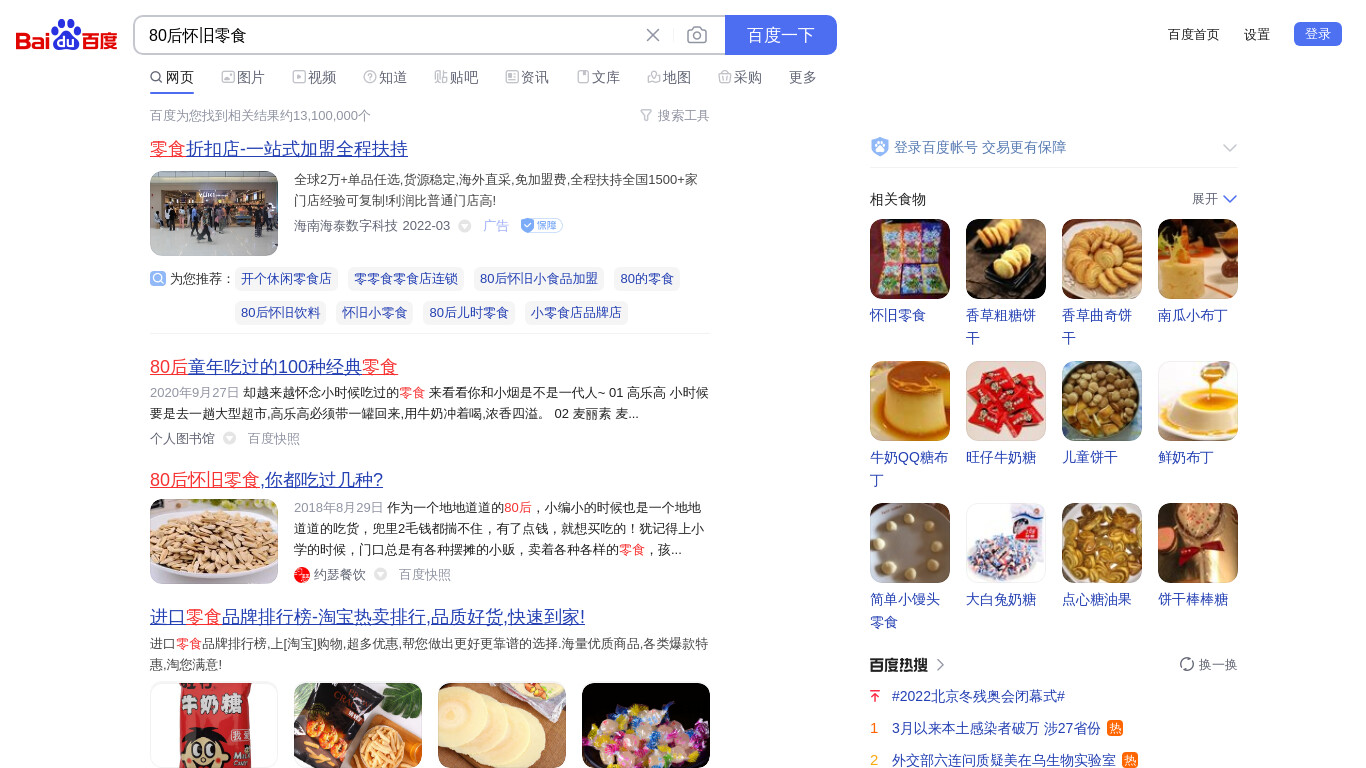Expand the 相关食物 section via 展开
Image resolution: width=1366 pixels, height=768 pixels.
click(x=1215, y=199)
